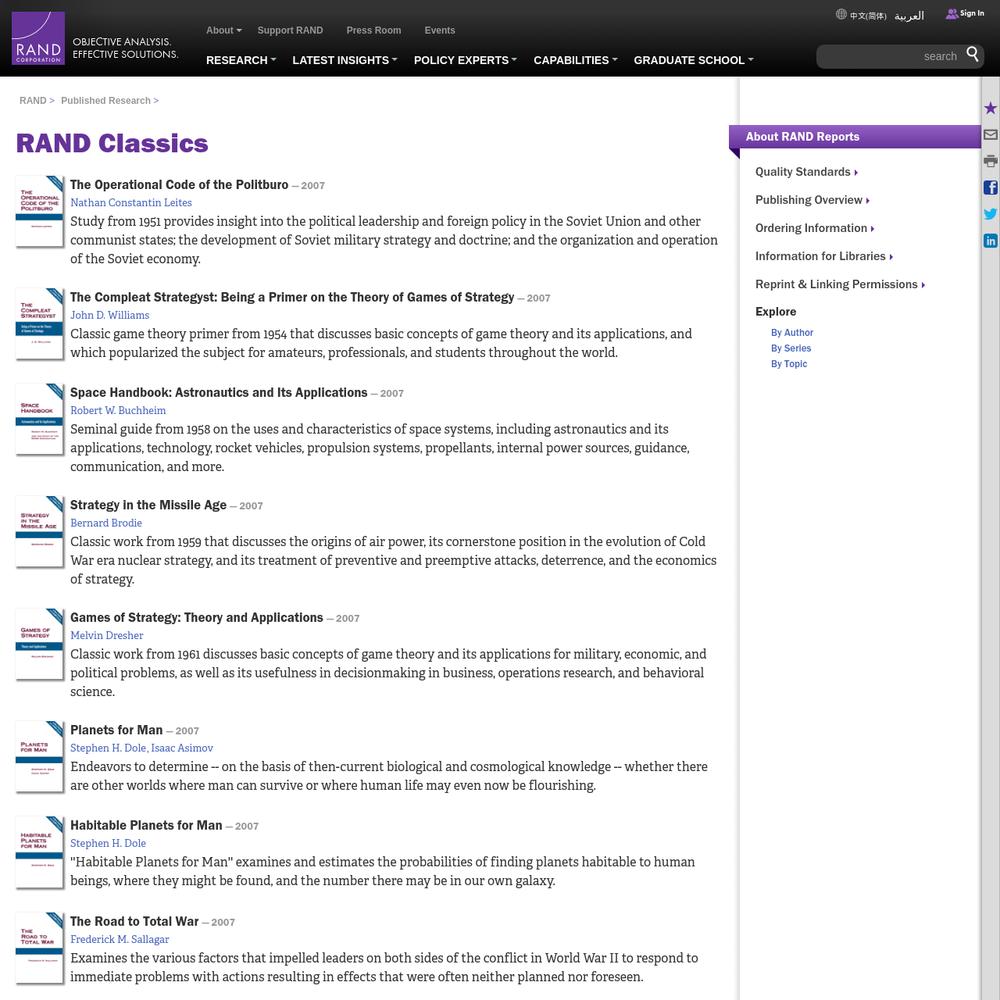View author John D. Williams
The height and width of the screenshot is (1000, 1000).
(110, 315)
